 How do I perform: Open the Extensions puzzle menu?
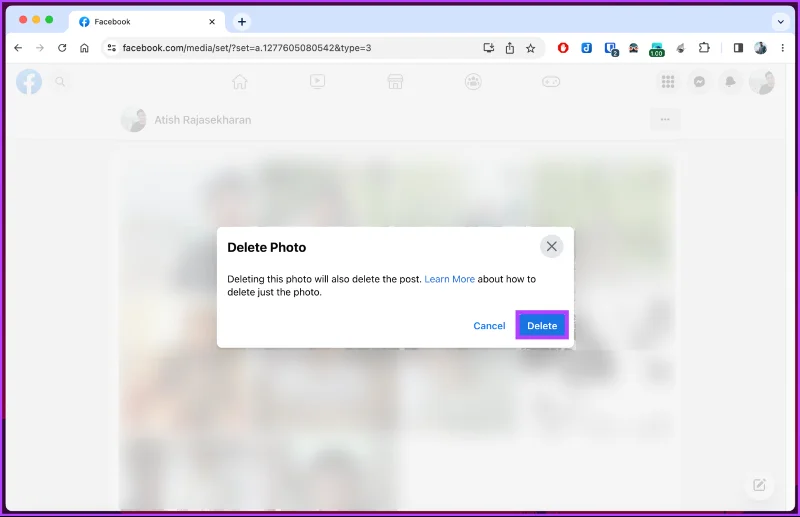point(704,48)
